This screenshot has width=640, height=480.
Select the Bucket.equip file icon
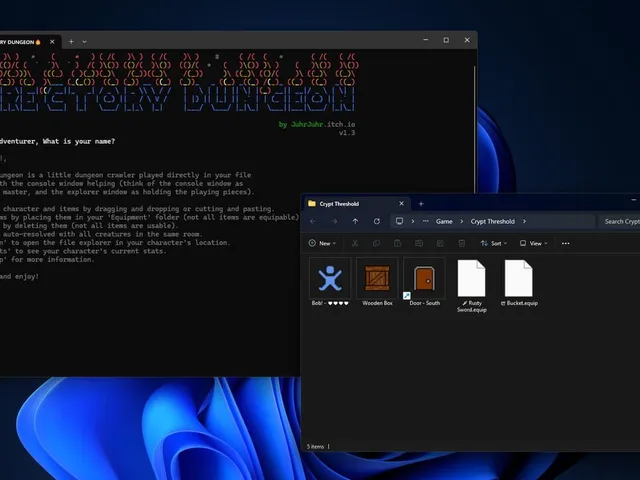[518, 278]
